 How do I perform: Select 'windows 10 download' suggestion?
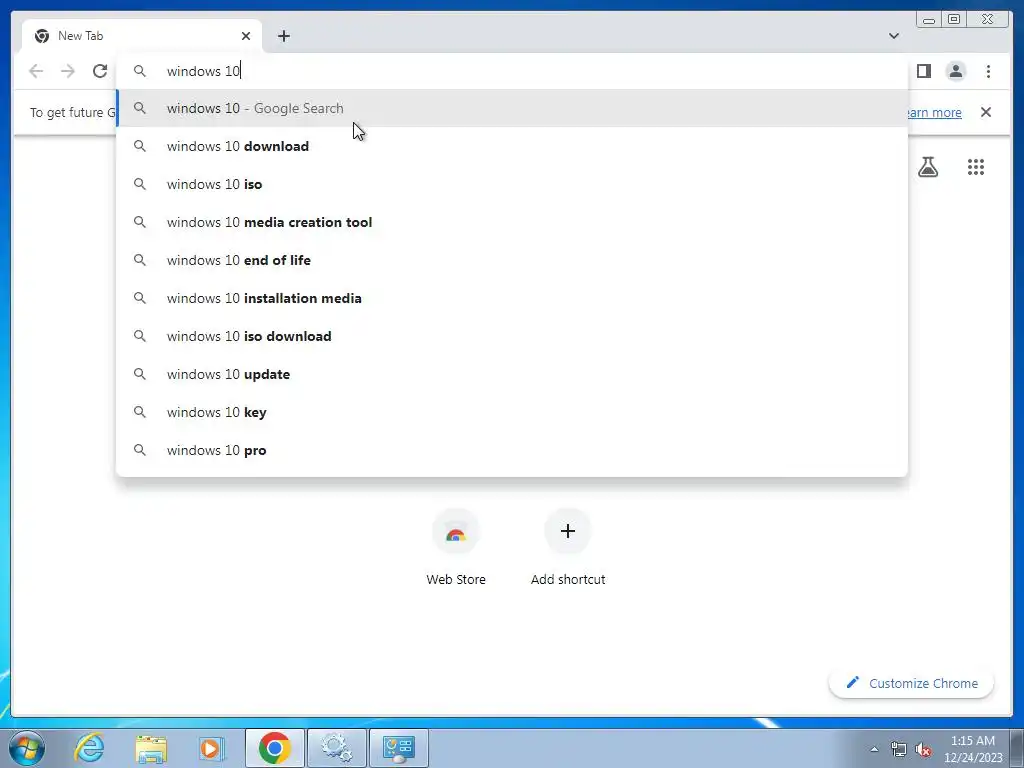[512, 146]
